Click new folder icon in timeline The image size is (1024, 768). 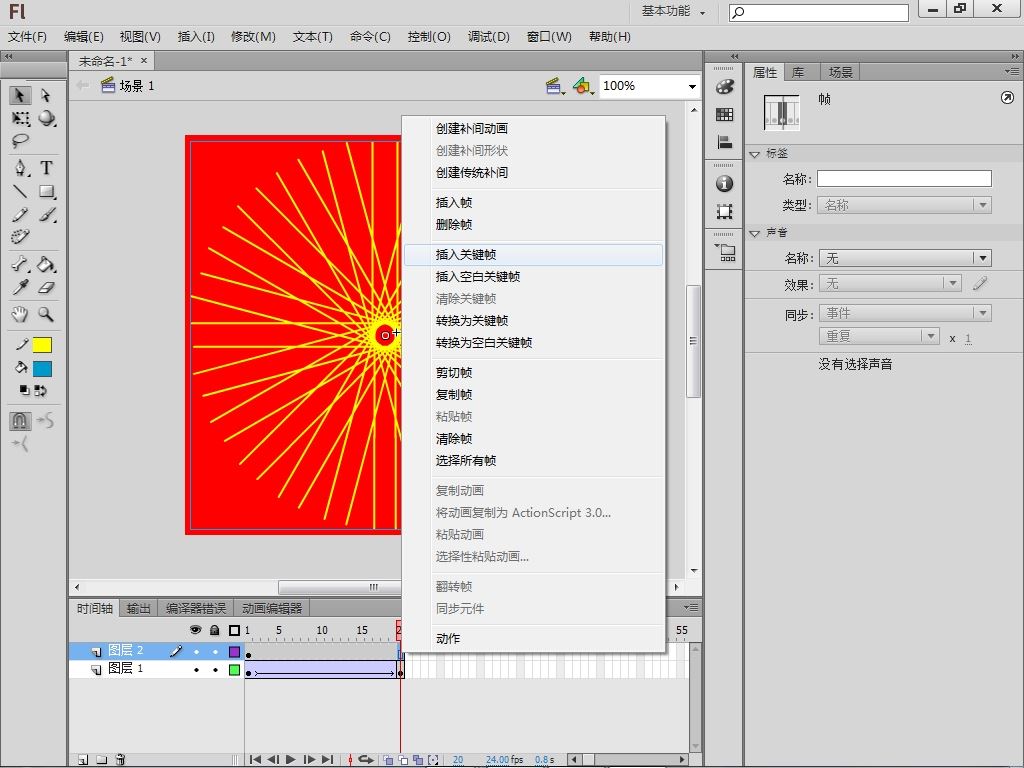click(x=101, y=760)
